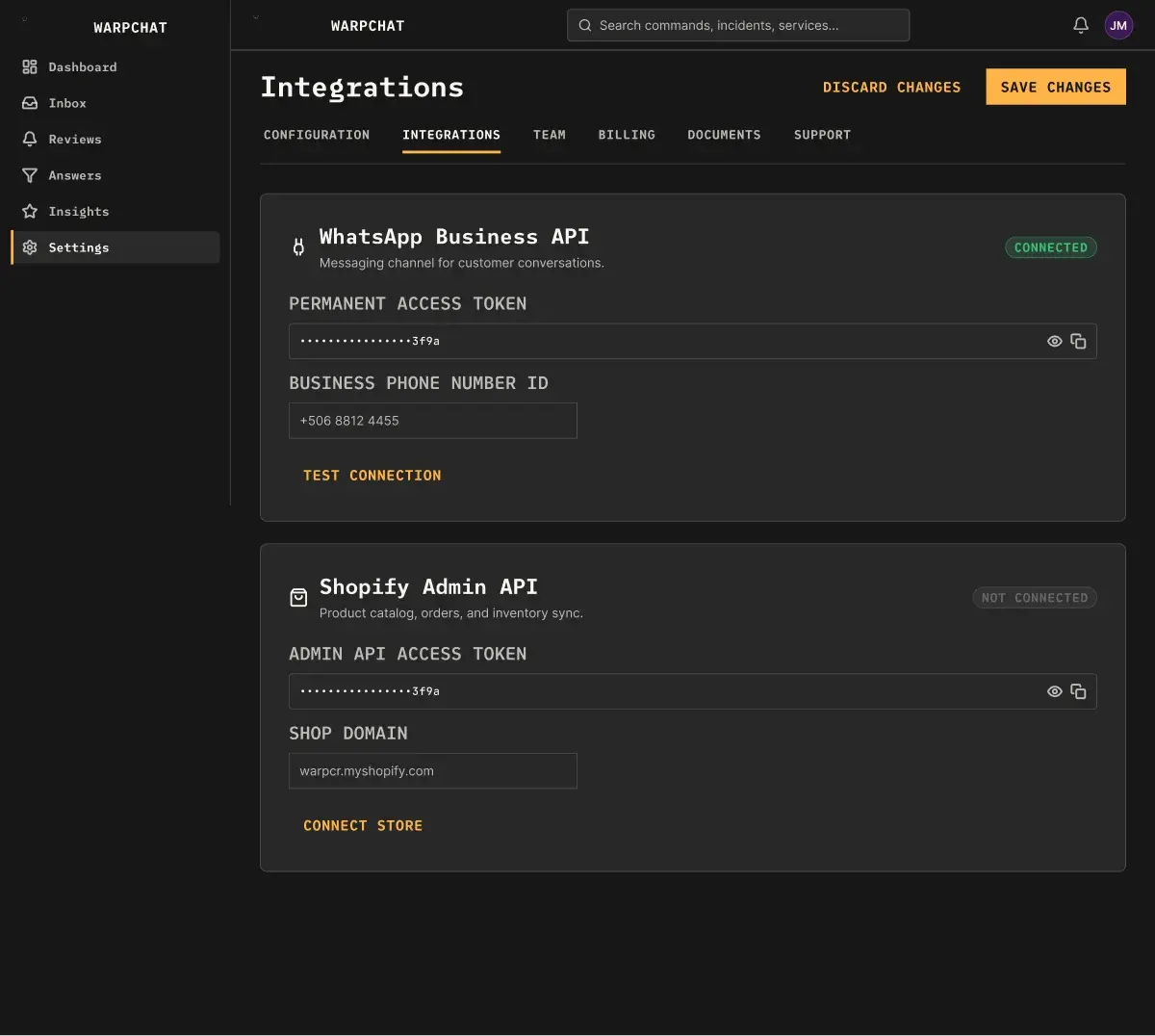This screenshot has width=1155, height=1036.
Task: Open the JM user avatar menu
Action: coord(1118,26)
